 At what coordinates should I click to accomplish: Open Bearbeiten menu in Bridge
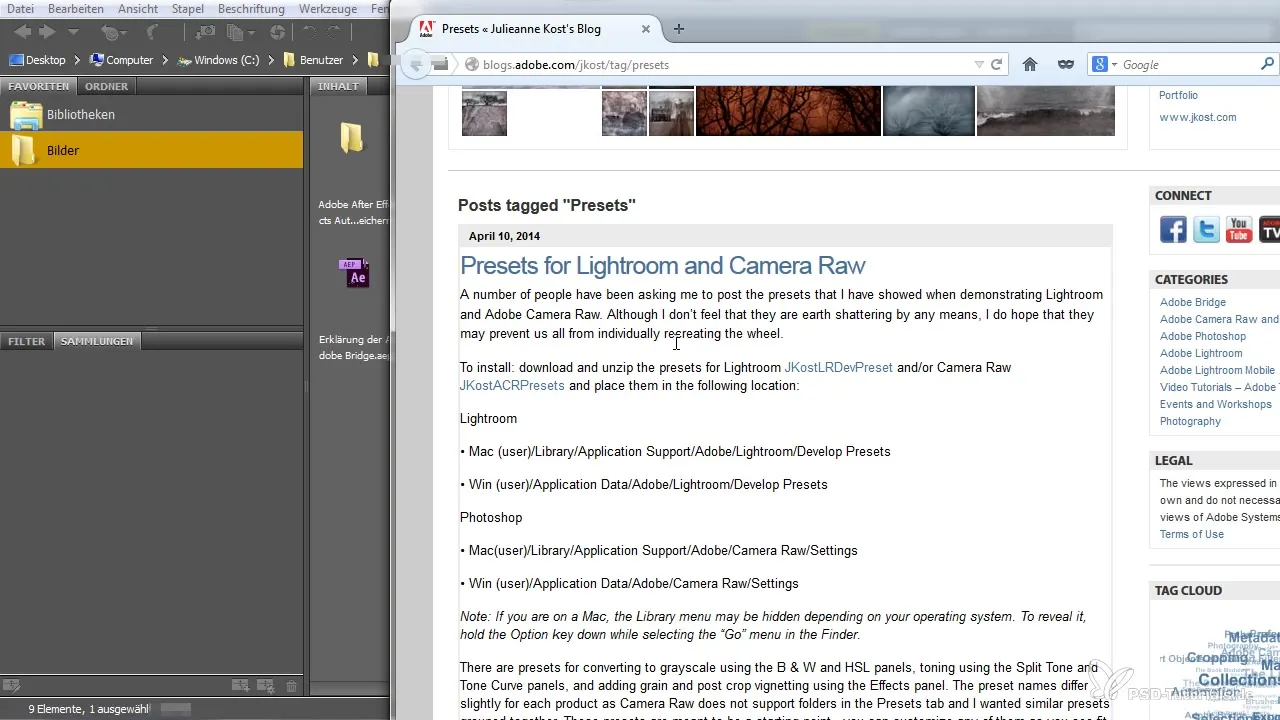77,9
